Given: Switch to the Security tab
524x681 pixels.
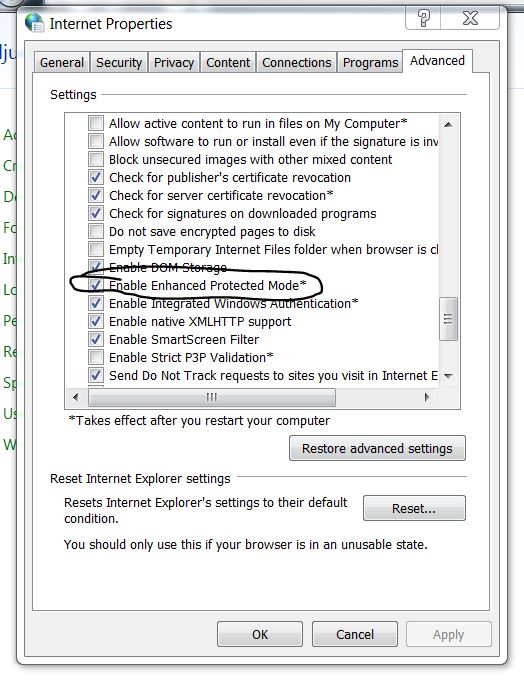Looking at the screenshot, I should click(119, 63).
